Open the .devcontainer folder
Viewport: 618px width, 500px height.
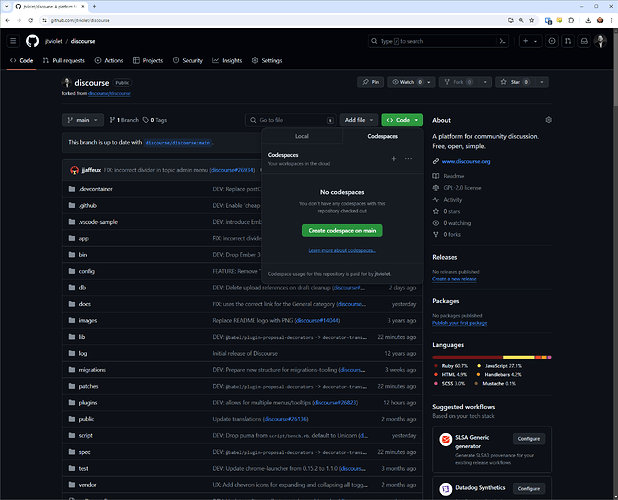click(x=95, y=189)
